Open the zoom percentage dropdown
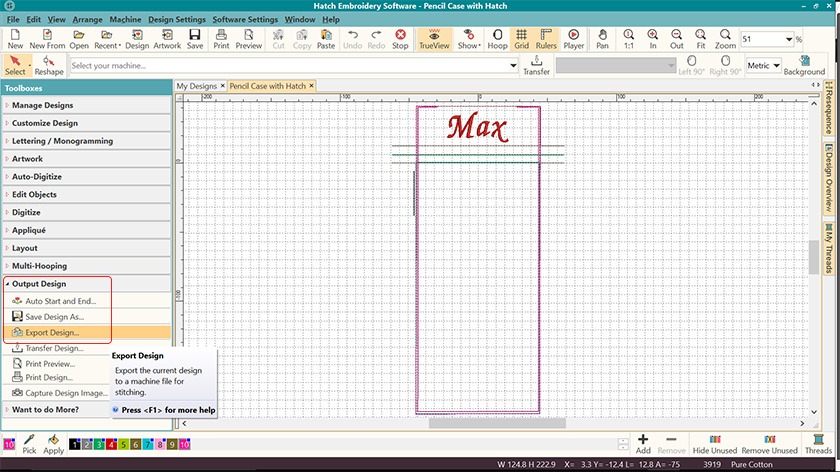This screenshot has height=472, width=840. (789, 39)
